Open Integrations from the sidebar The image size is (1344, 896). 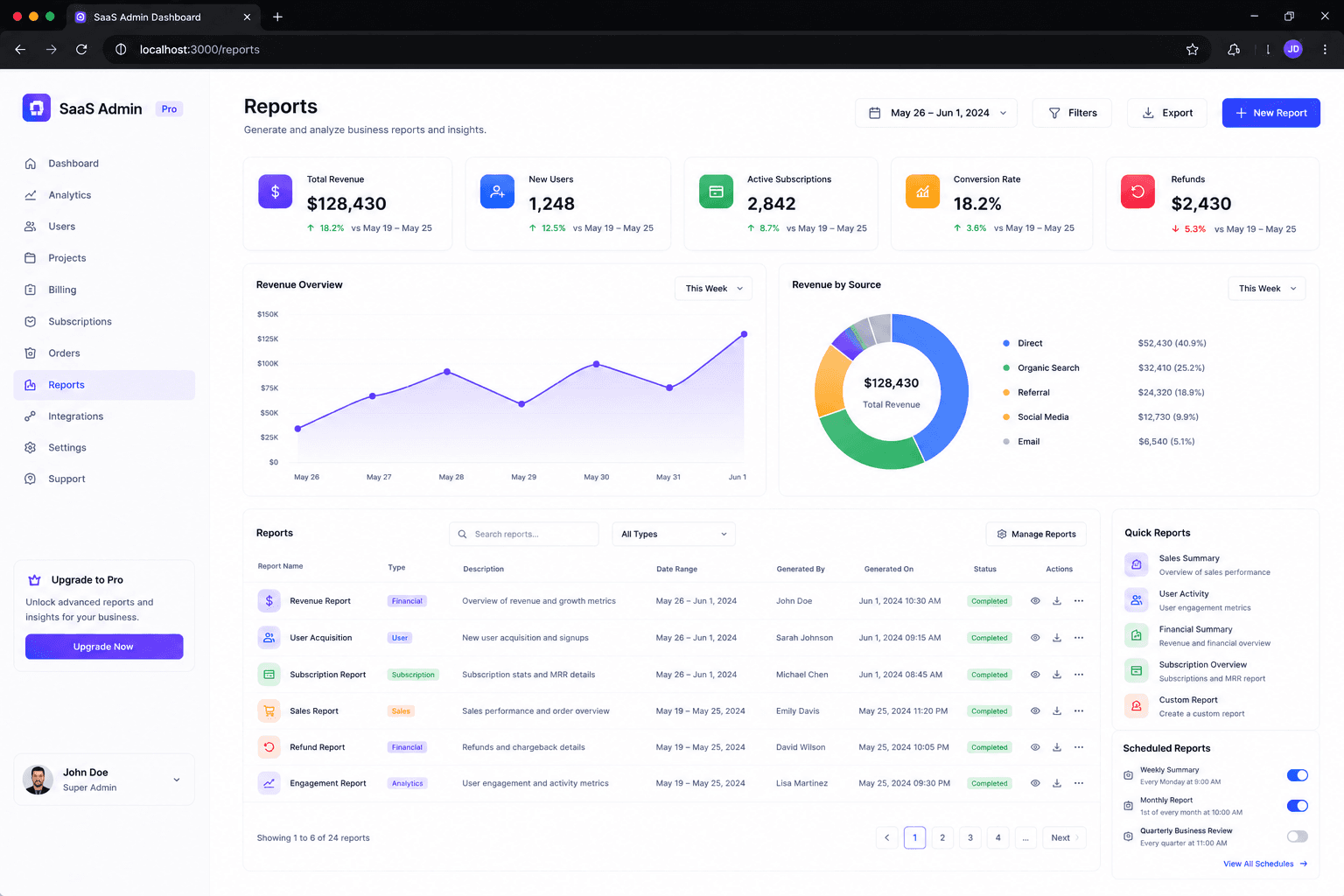104,416
